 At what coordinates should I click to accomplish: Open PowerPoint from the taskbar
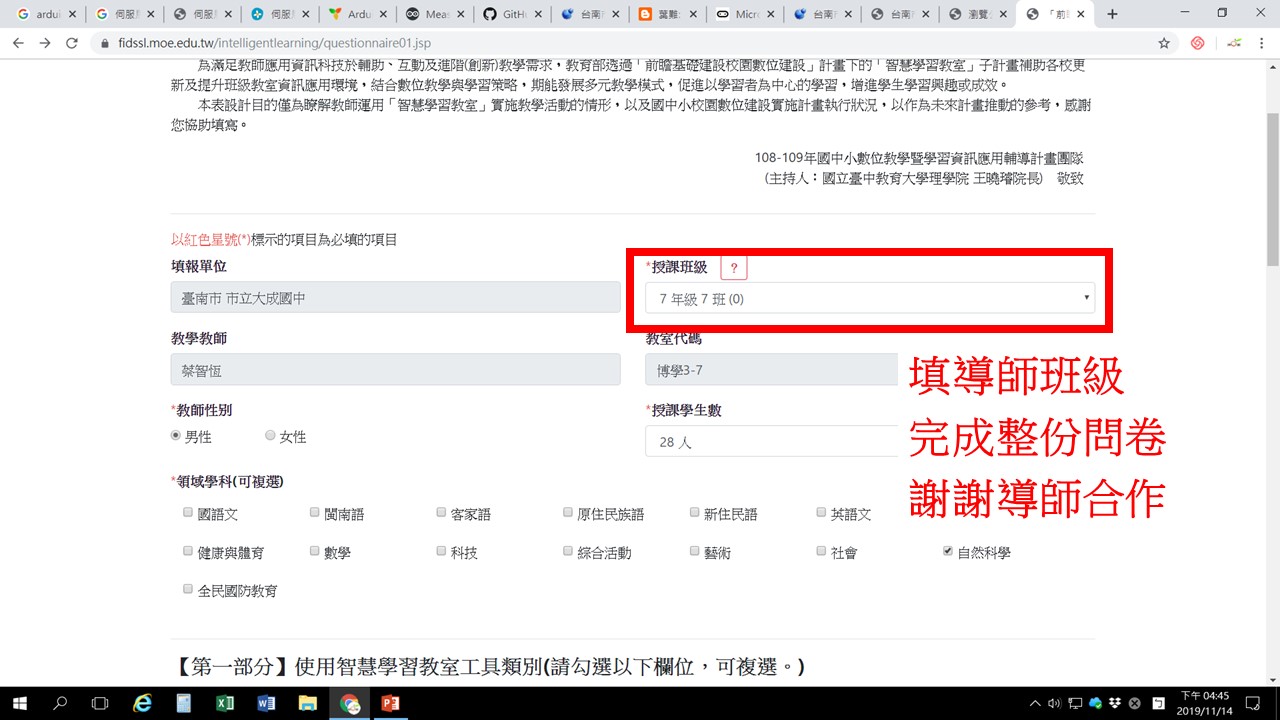(391, 703)
